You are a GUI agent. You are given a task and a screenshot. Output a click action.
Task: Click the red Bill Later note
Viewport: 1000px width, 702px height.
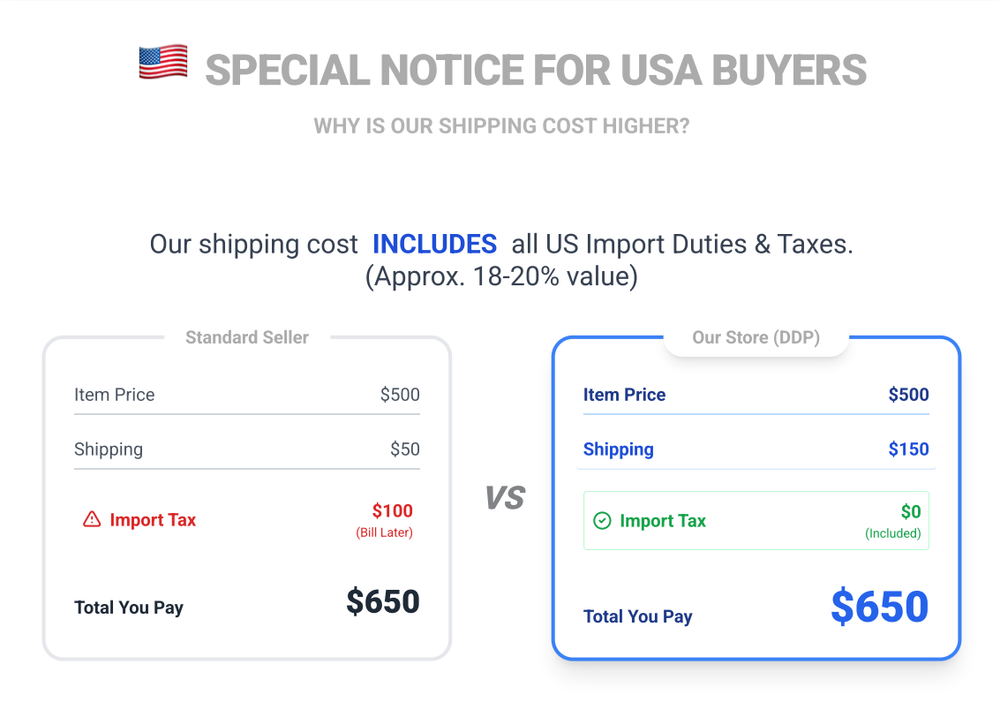(x=384, y=533)
